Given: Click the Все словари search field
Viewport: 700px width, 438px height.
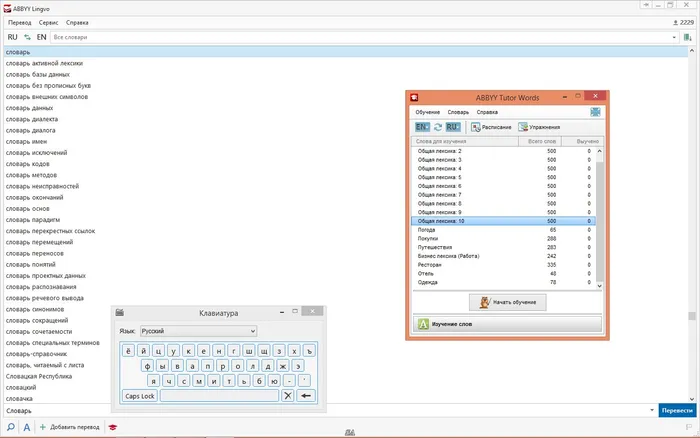Looking at the screenshot, I should click(360, 38).
